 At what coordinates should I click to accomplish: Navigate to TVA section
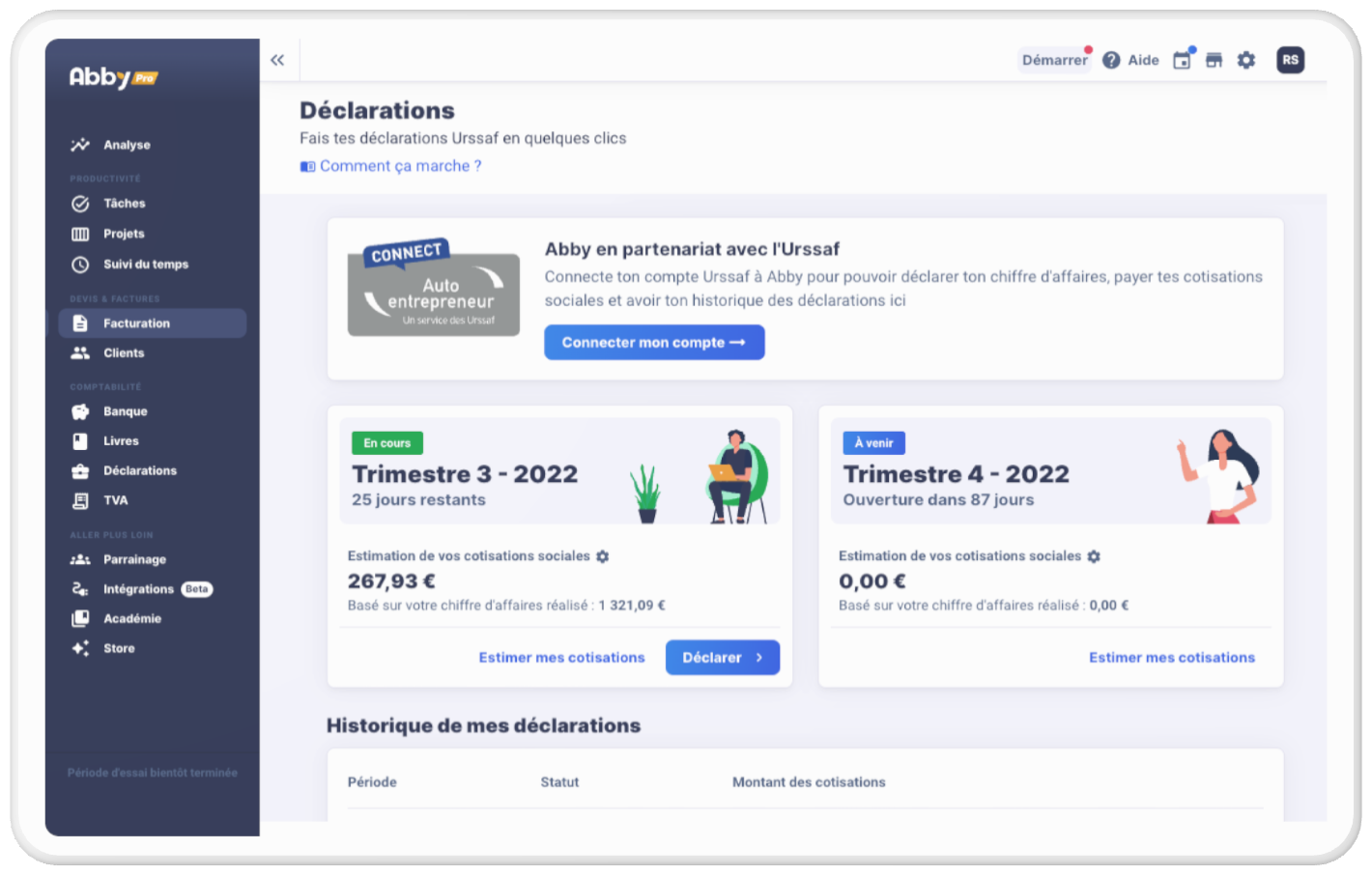coord(115,500)
